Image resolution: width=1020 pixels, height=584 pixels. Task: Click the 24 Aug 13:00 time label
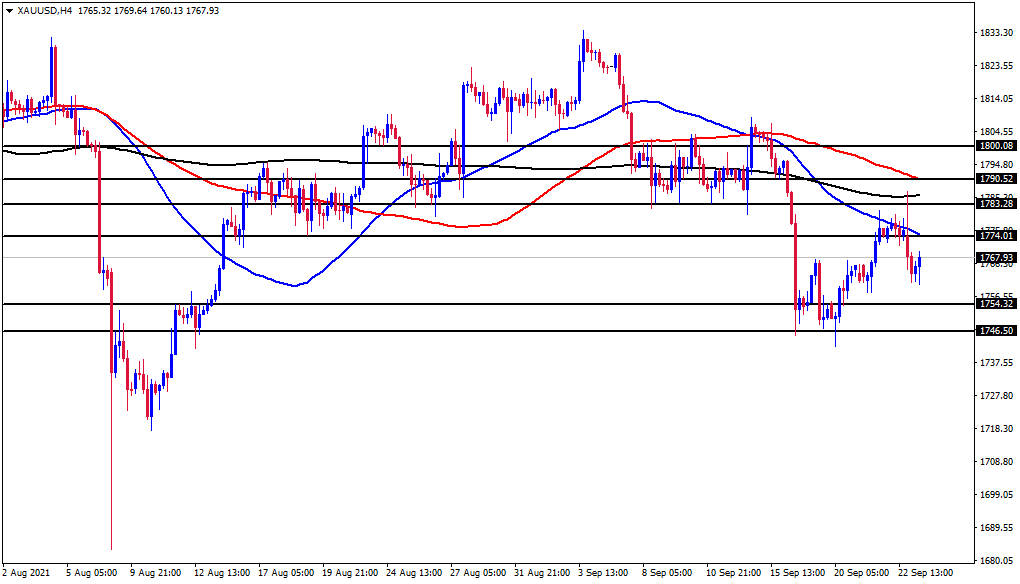(414, 573)
